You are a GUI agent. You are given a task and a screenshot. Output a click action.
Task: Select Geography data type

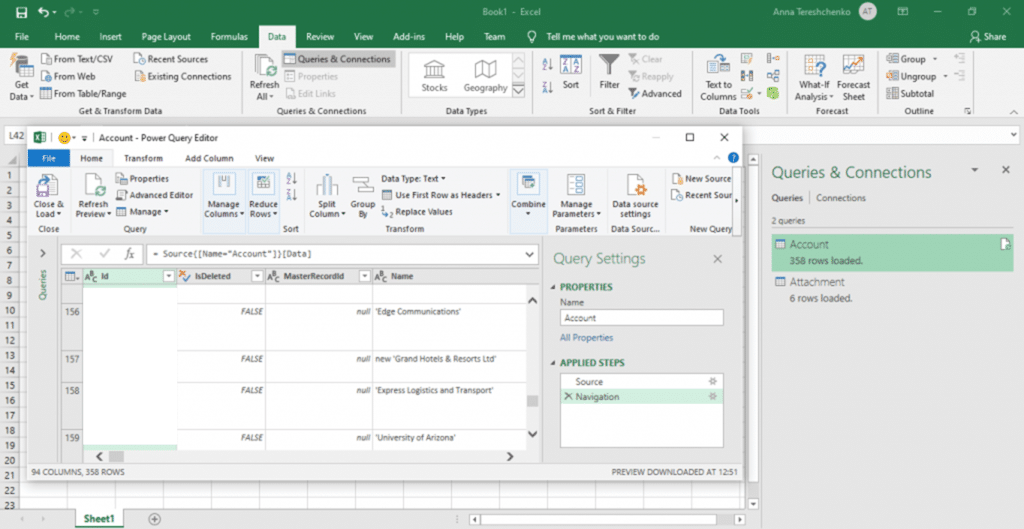tap(485, 76)
